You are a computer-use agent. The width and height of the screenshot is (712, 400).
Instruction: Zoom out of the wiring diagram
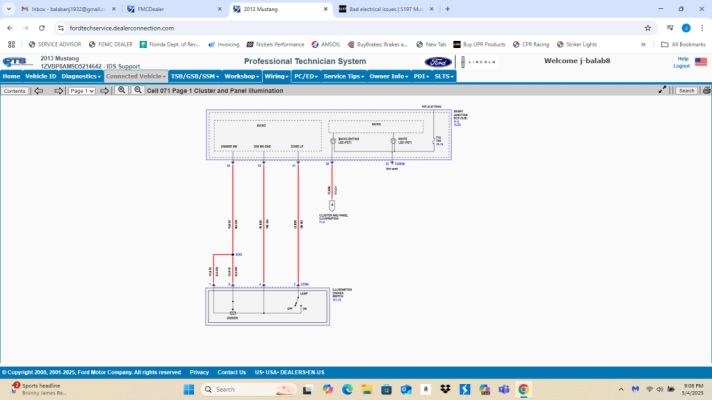(x=138, y=90)
